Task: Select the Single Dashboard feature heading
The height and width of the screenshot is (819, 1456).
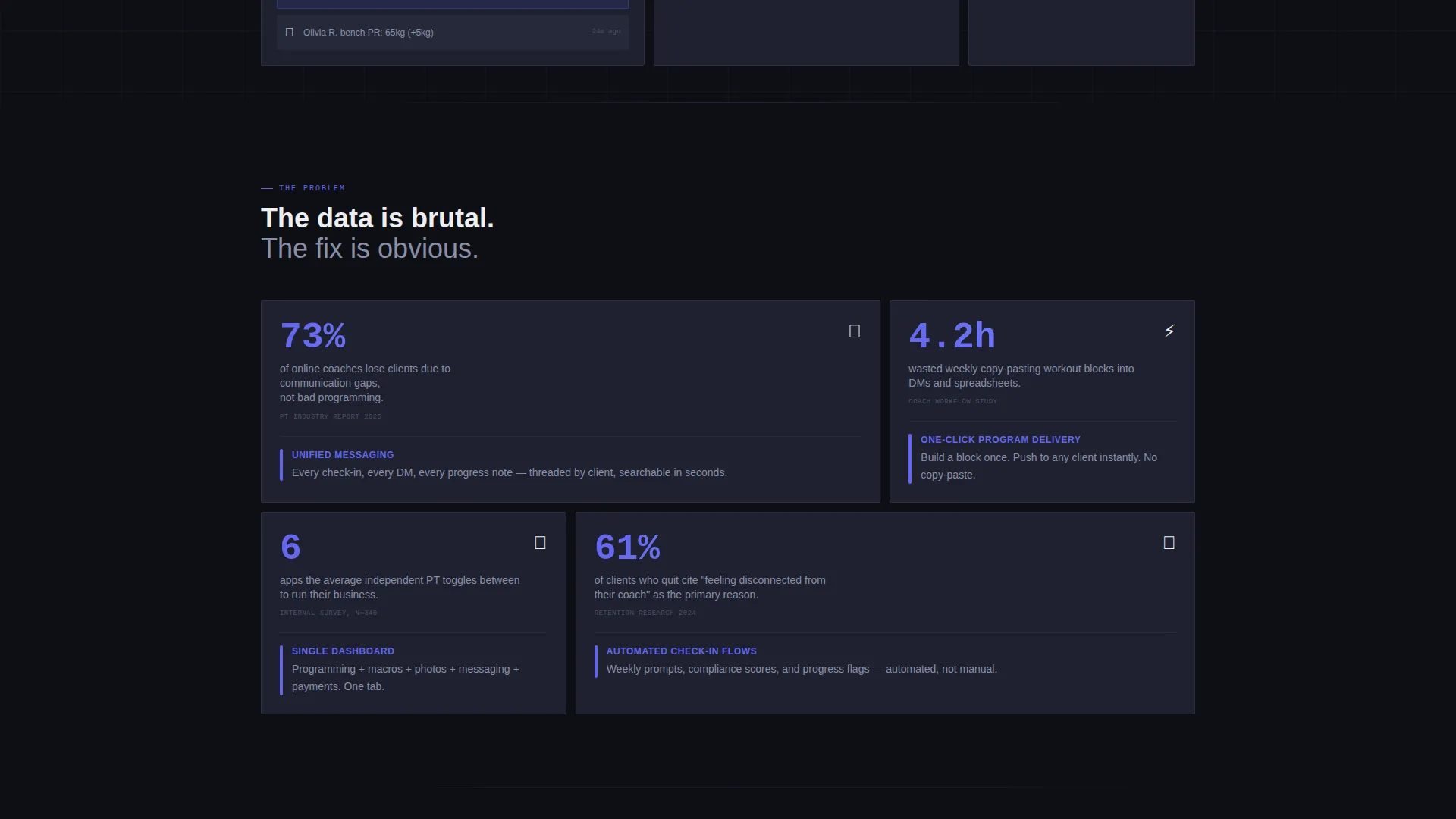Action: coord(343,651)
